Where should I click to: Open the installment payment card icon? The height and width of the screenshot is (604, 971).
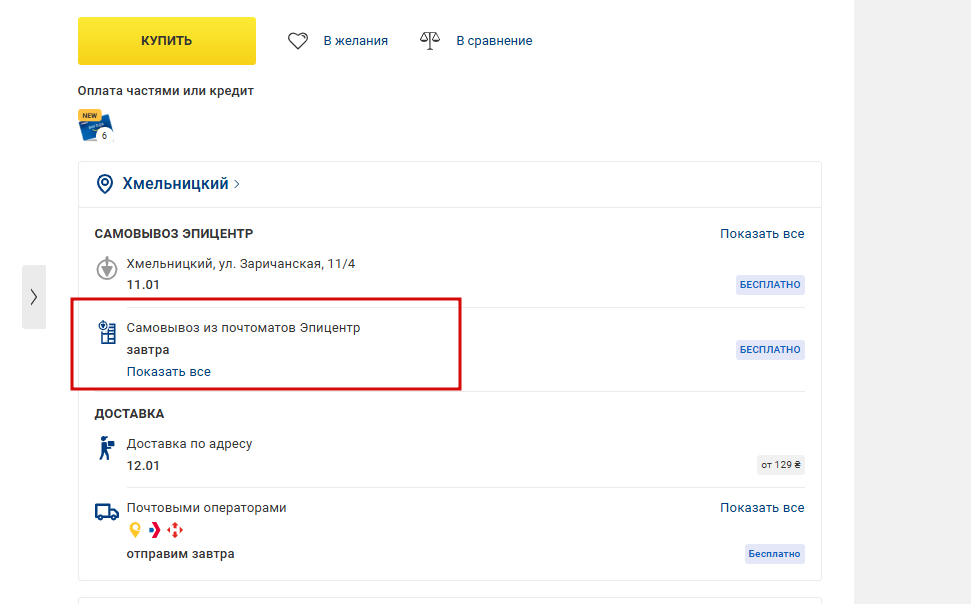click(x=95, y=126)
